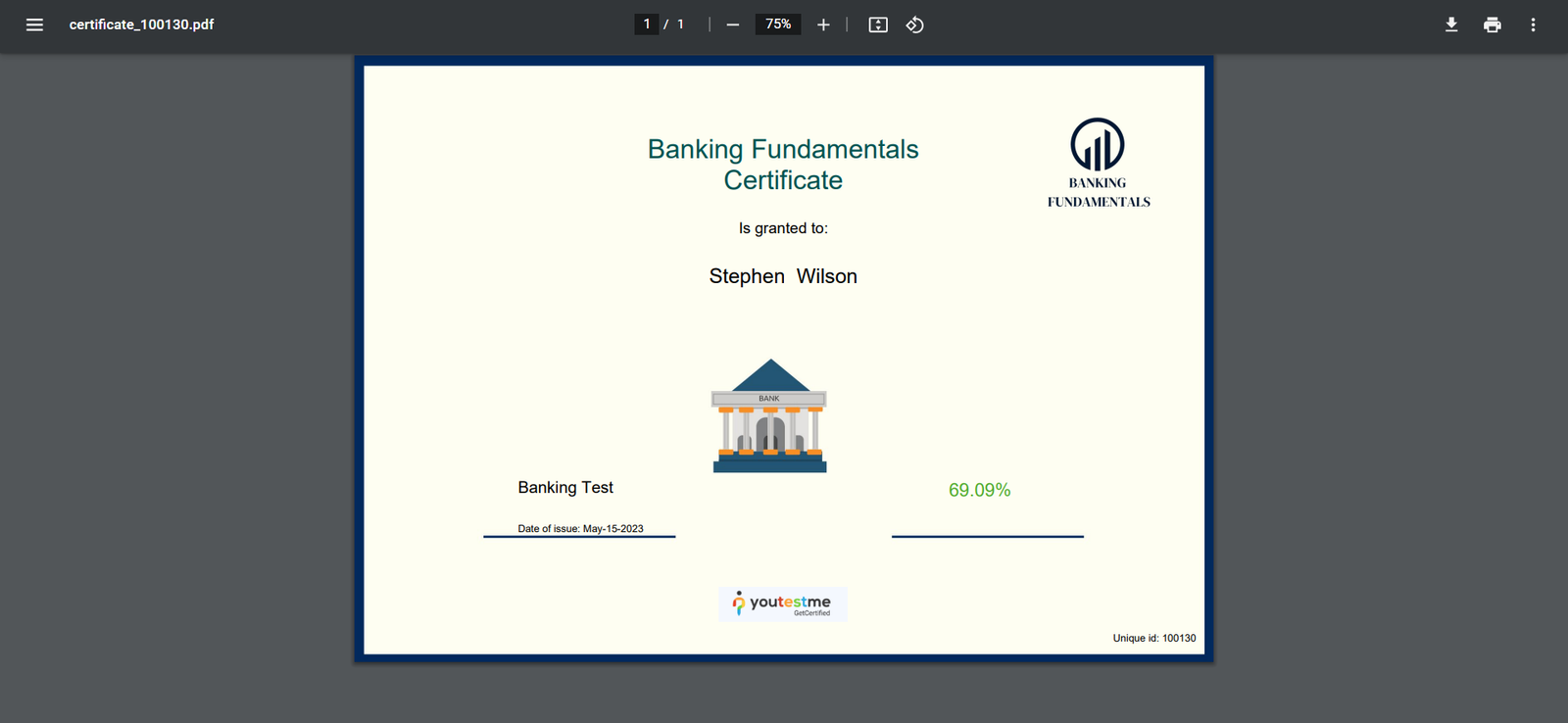Click the date of issue May-15-2023
The height and width of the screenshot is (723, 1568).
tap(581, 529)
